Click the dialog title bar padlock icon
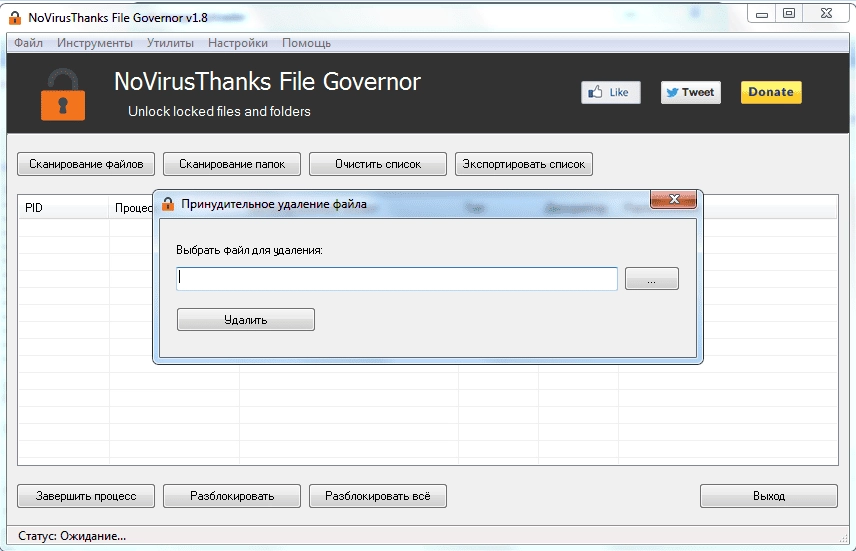 pyautogui.click(x=168, y=204)
